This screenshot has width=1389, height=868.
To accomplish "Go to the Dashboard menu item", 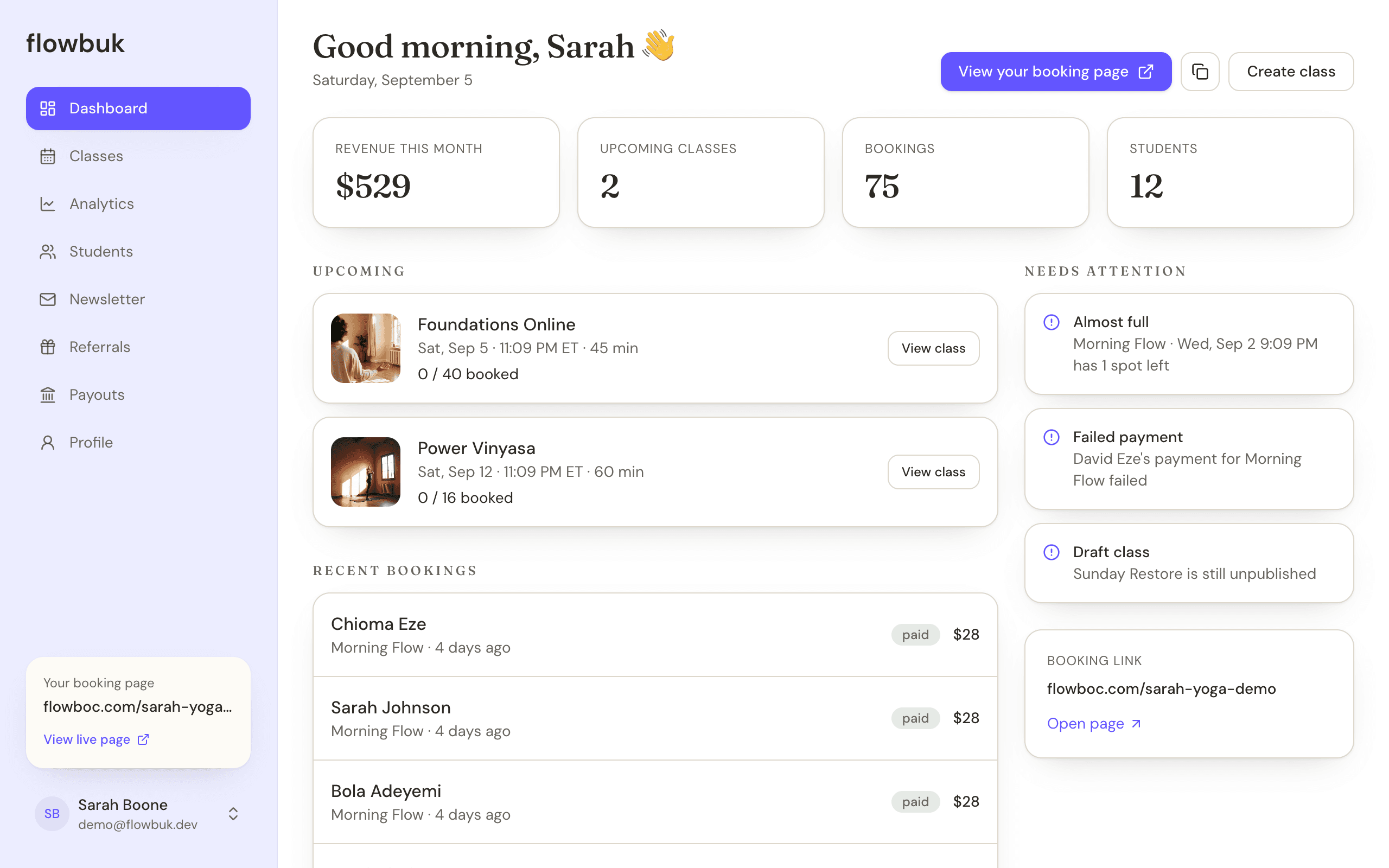I will point(138,108).
